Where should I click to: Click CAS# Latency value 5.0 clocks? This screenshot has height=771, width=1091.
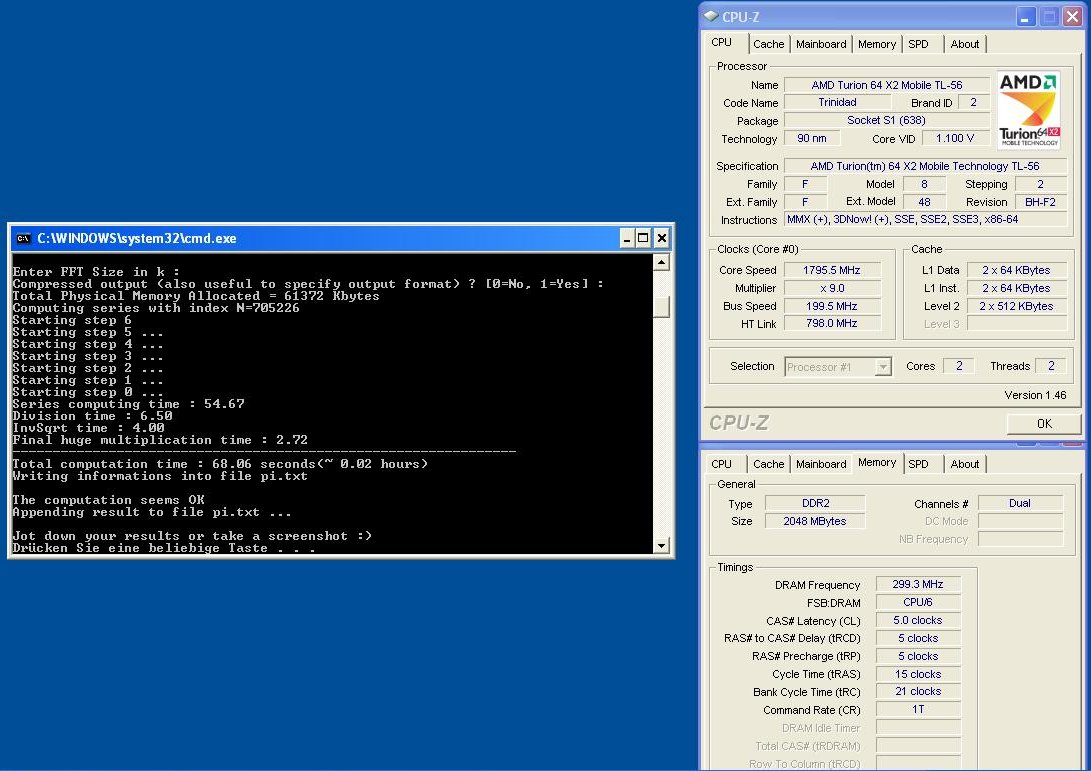[x=918, y=621]
